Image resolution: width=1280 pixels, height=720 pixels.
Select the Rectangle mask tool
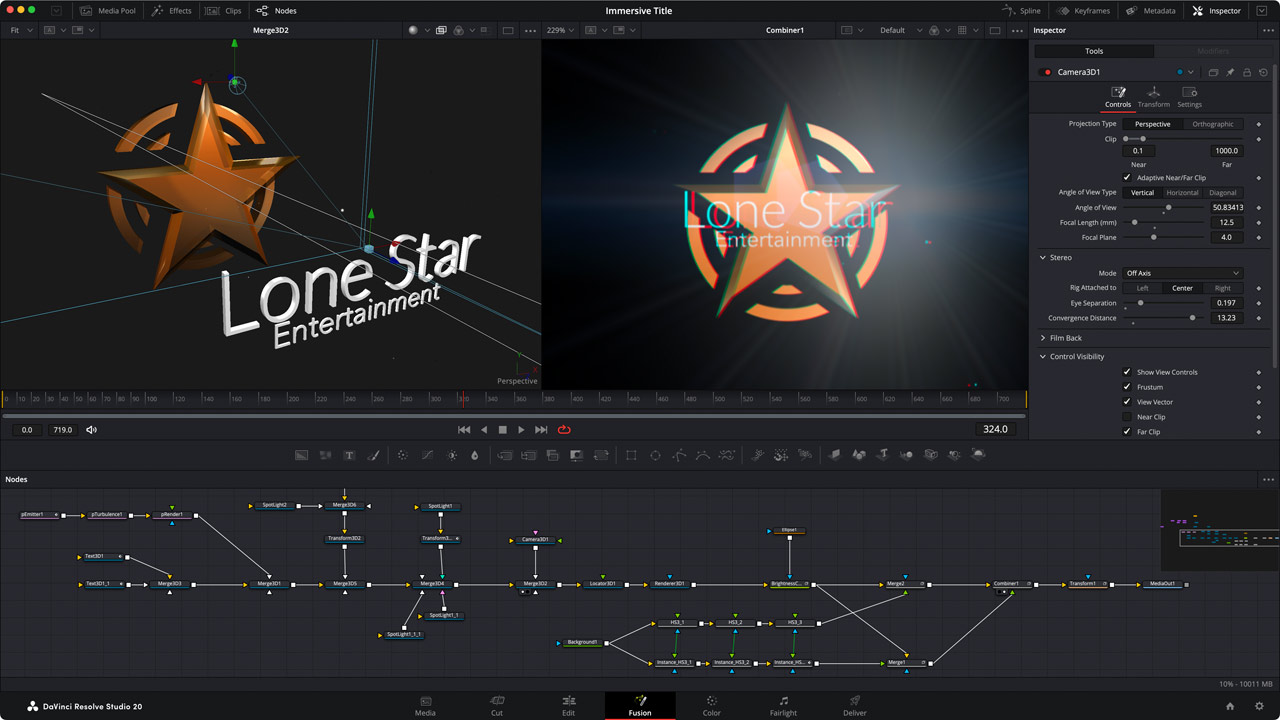coord(632,455)
